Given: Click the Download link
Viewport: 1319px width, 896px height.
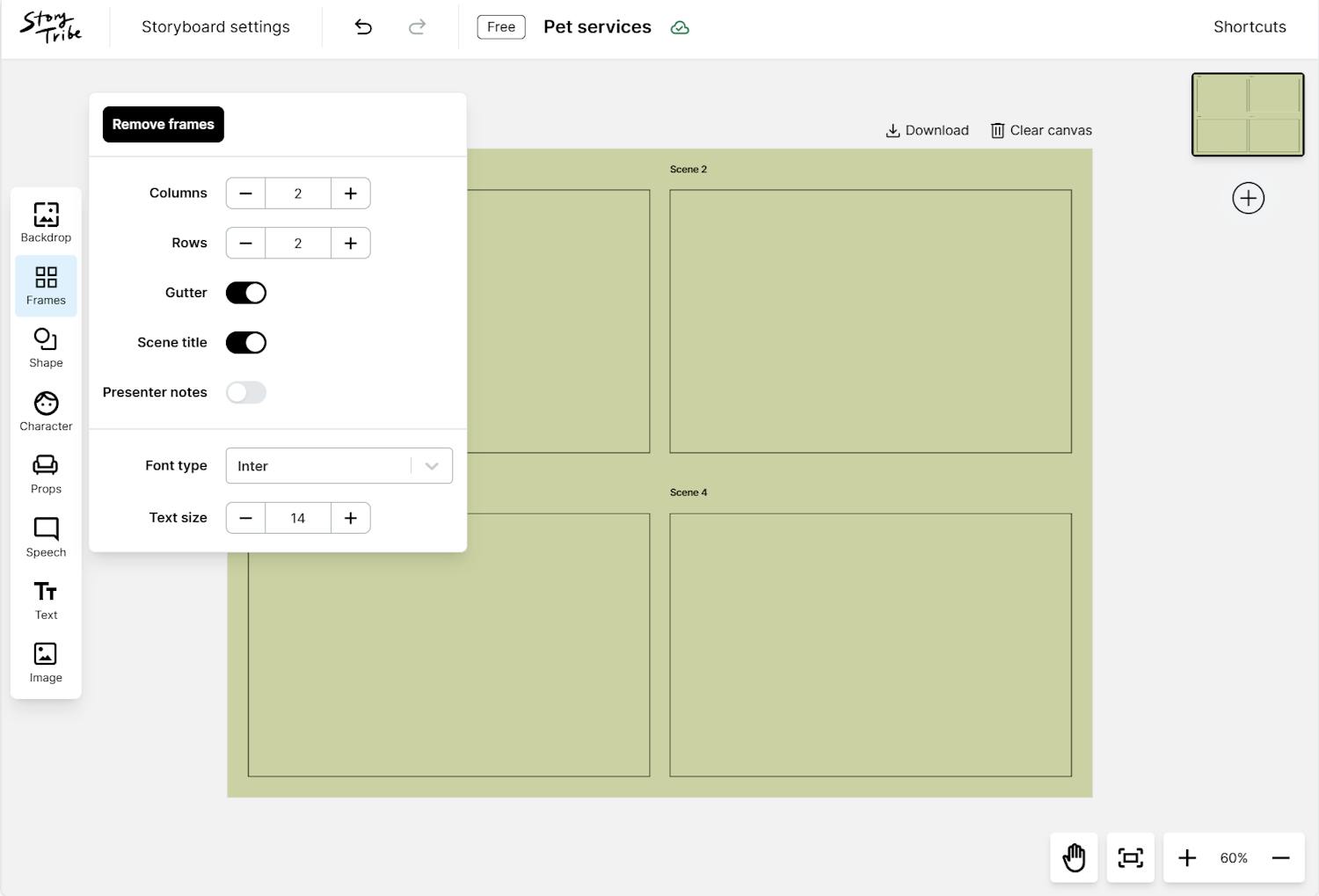Looking at the screenshot, I should (927, 130).
